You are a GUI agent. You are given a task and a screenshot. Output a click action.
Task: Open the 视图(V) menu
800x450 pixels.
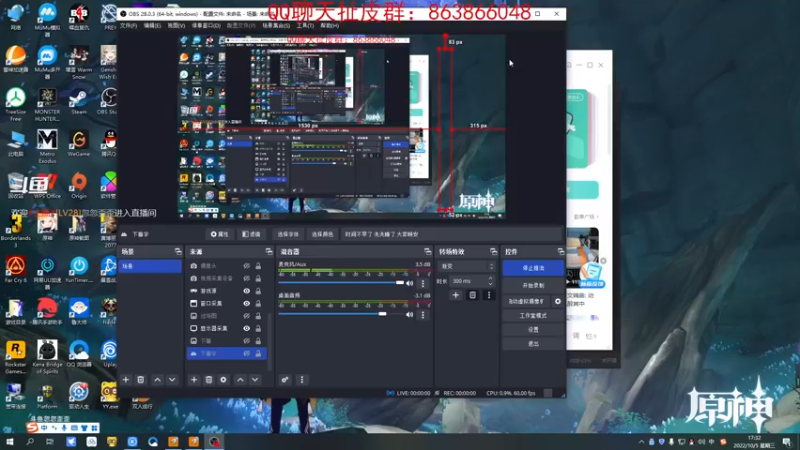(x=177, y=26)
